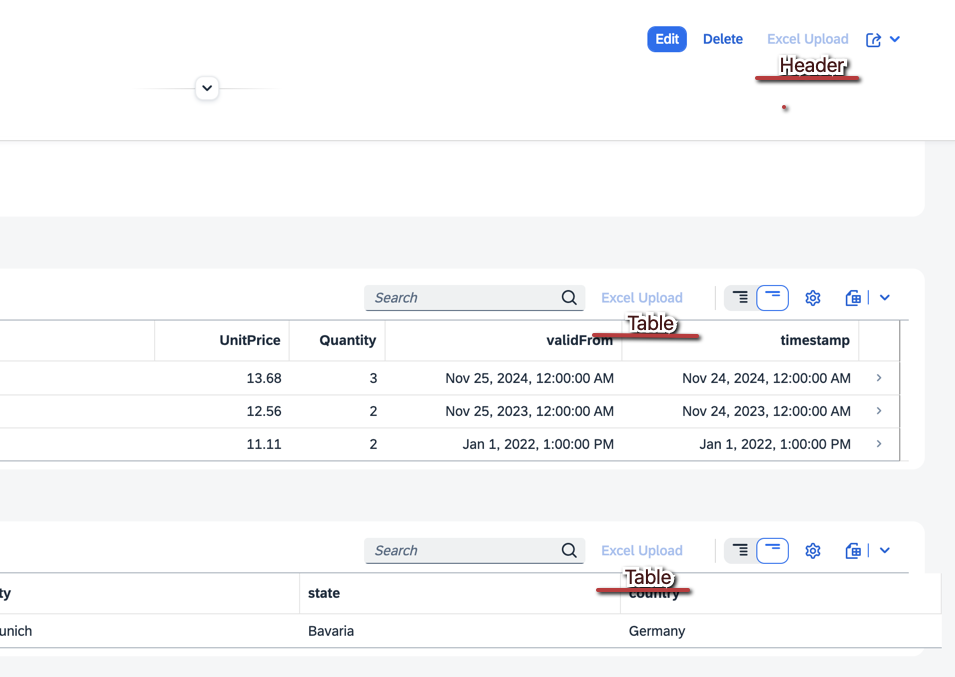Toggle show less per row above state table
Viewport: 955px width, 677px height.
click(x=772, y=550)
